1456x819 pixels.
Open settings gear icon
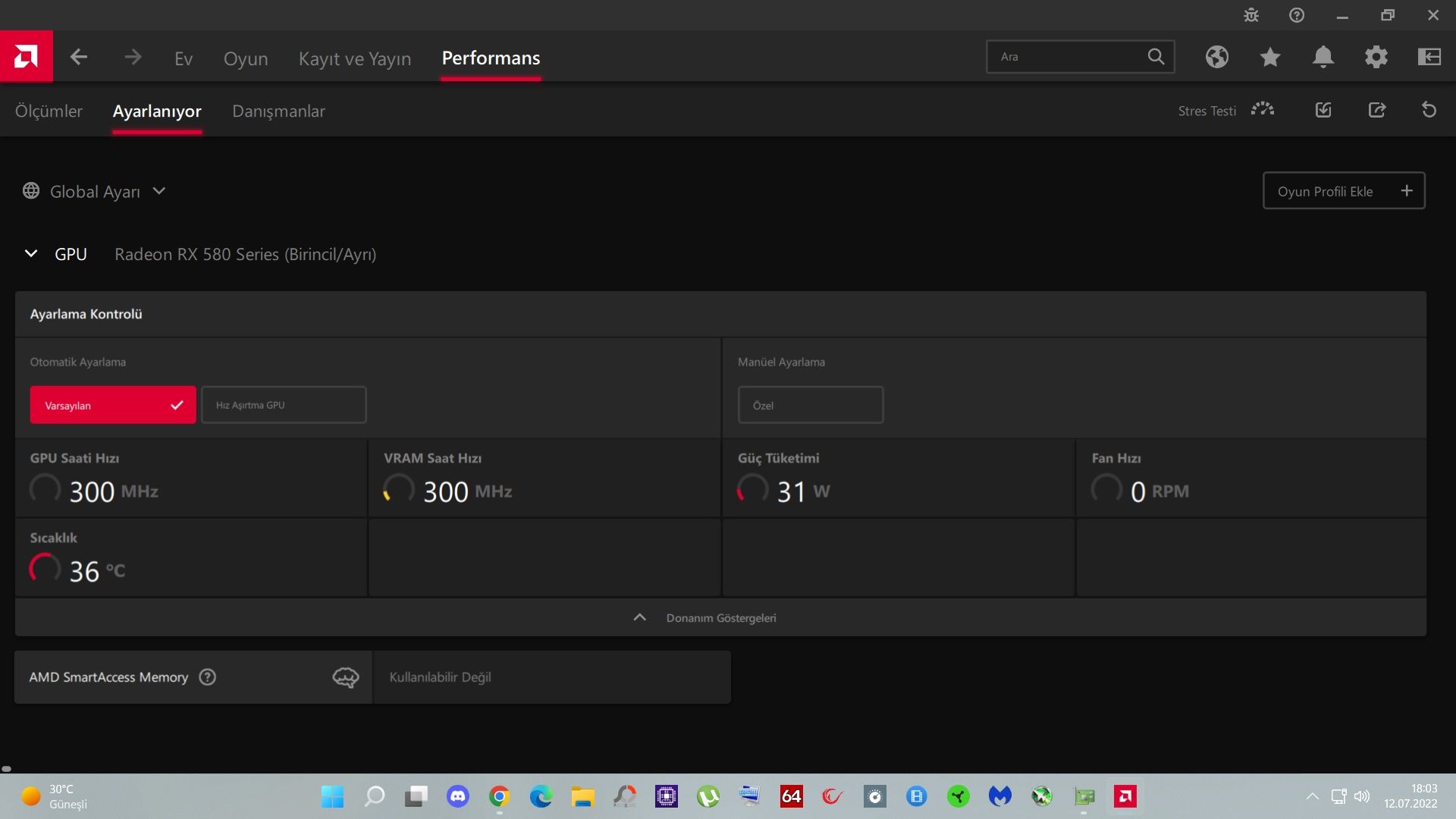pos(1376,57)
